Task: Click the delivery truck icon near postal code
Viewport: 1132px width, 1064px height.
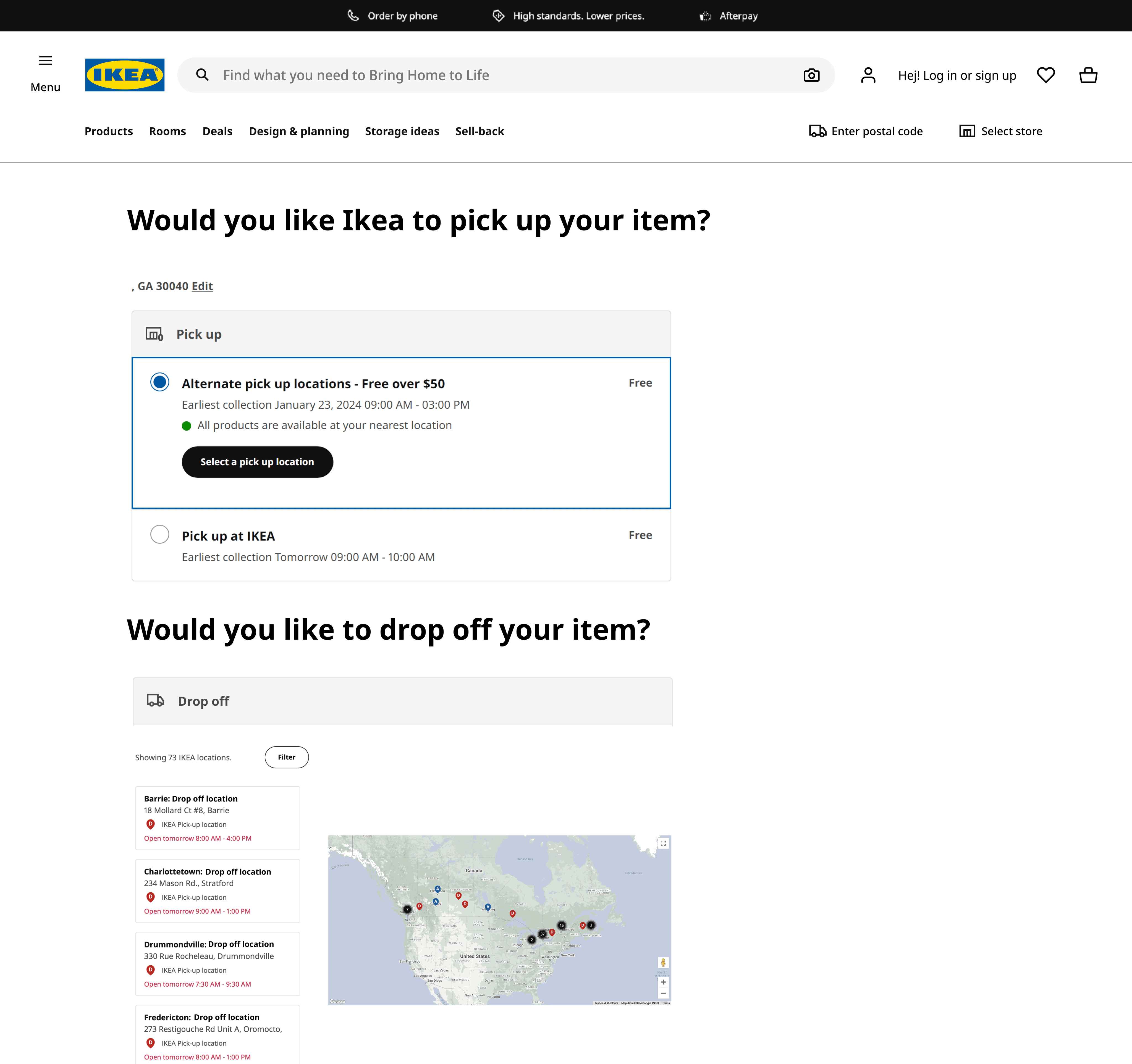Action: [x=818, y=131]
